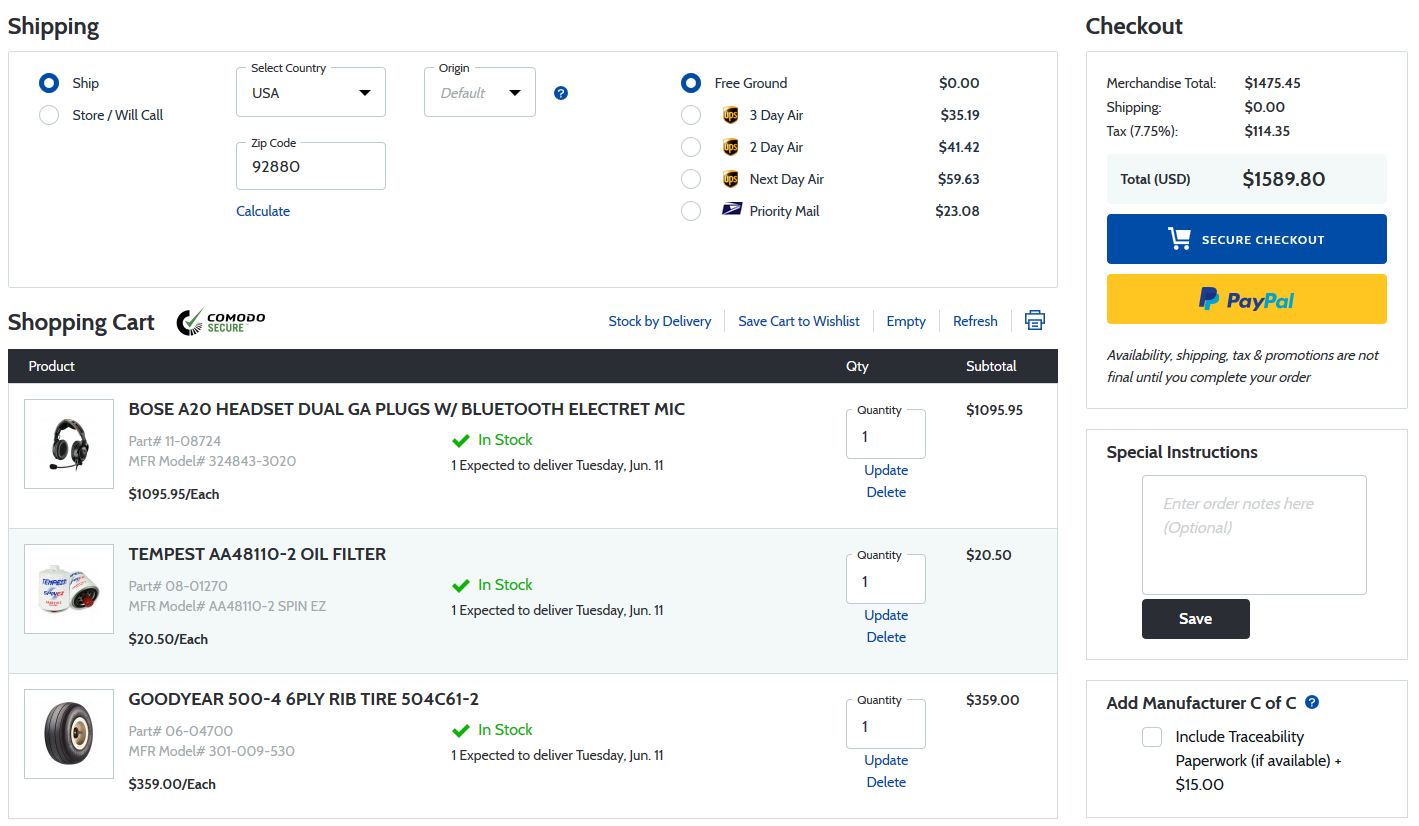Screen dimensions: 1419x826
Task: Click the Comodo Secure badge
Action: [x=221, y=321]
